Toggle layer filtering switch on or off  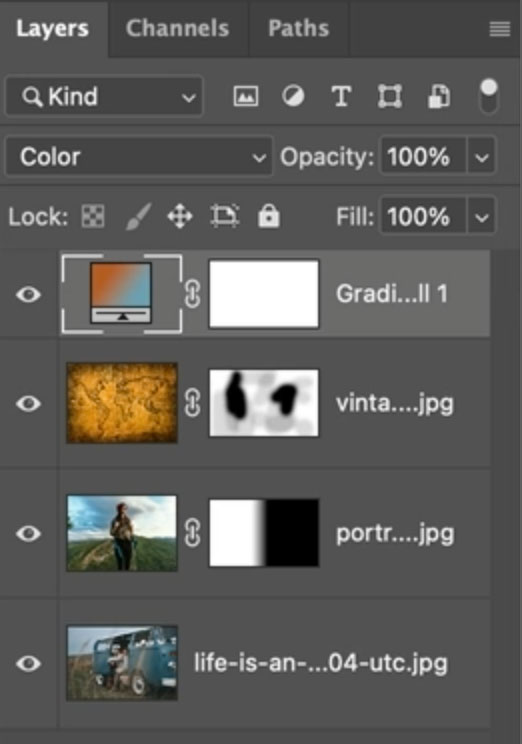[489, 97]
